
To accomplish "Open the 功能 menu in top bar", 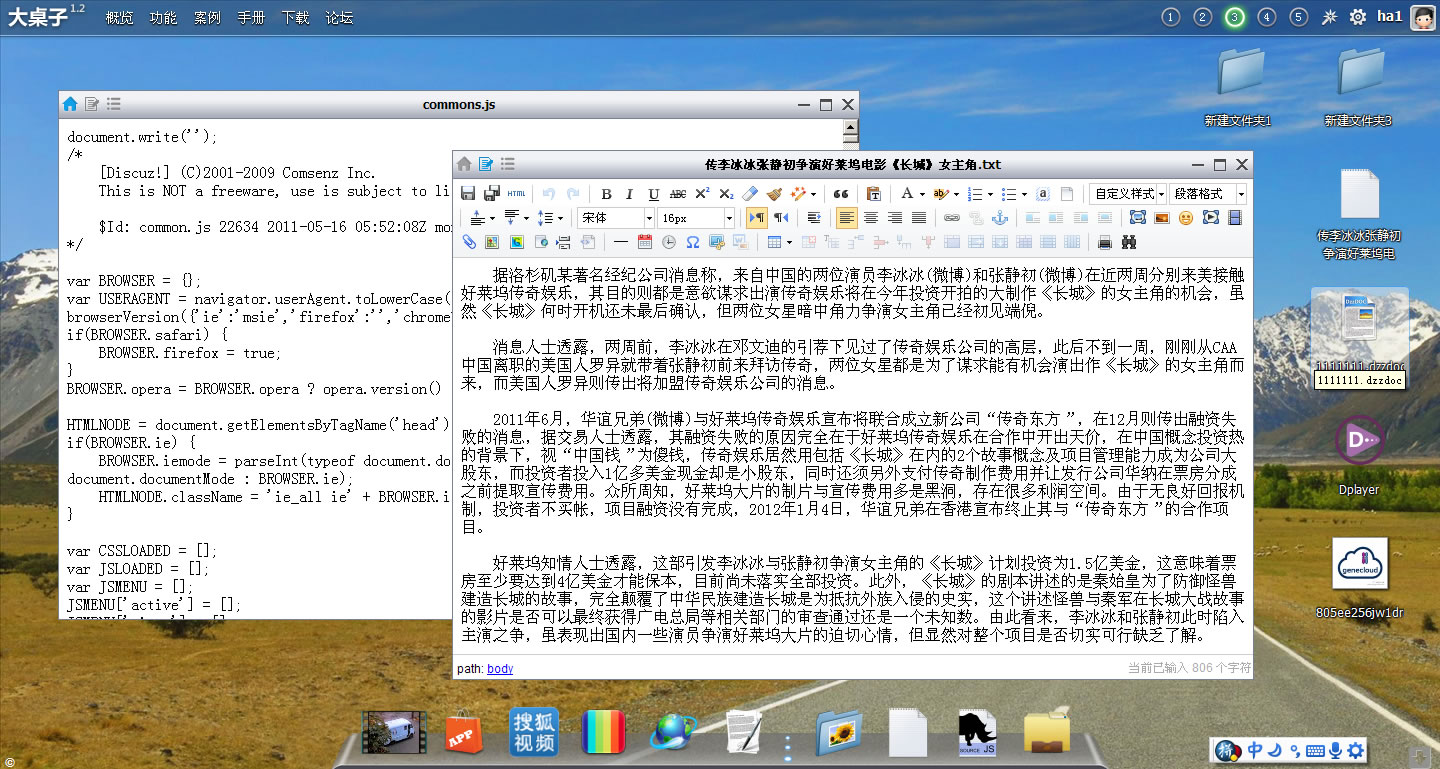I will point(163,18).
